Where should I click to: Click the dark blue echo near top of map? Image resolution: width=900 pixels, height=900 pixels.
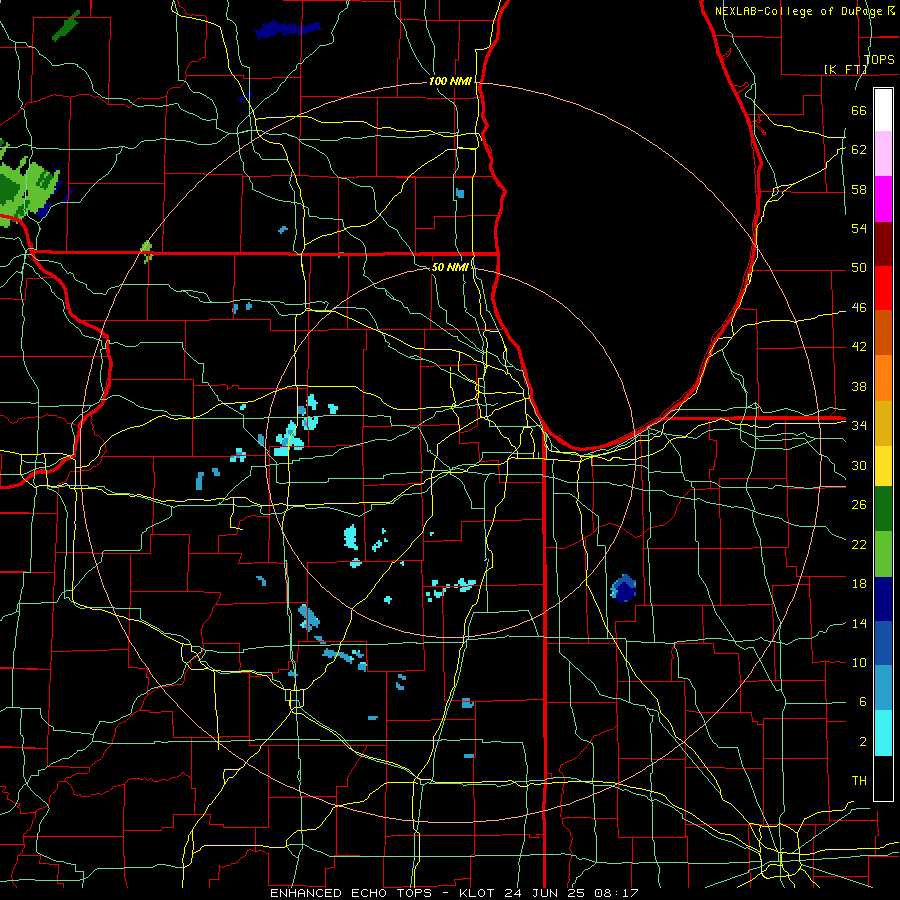(287, 29)
